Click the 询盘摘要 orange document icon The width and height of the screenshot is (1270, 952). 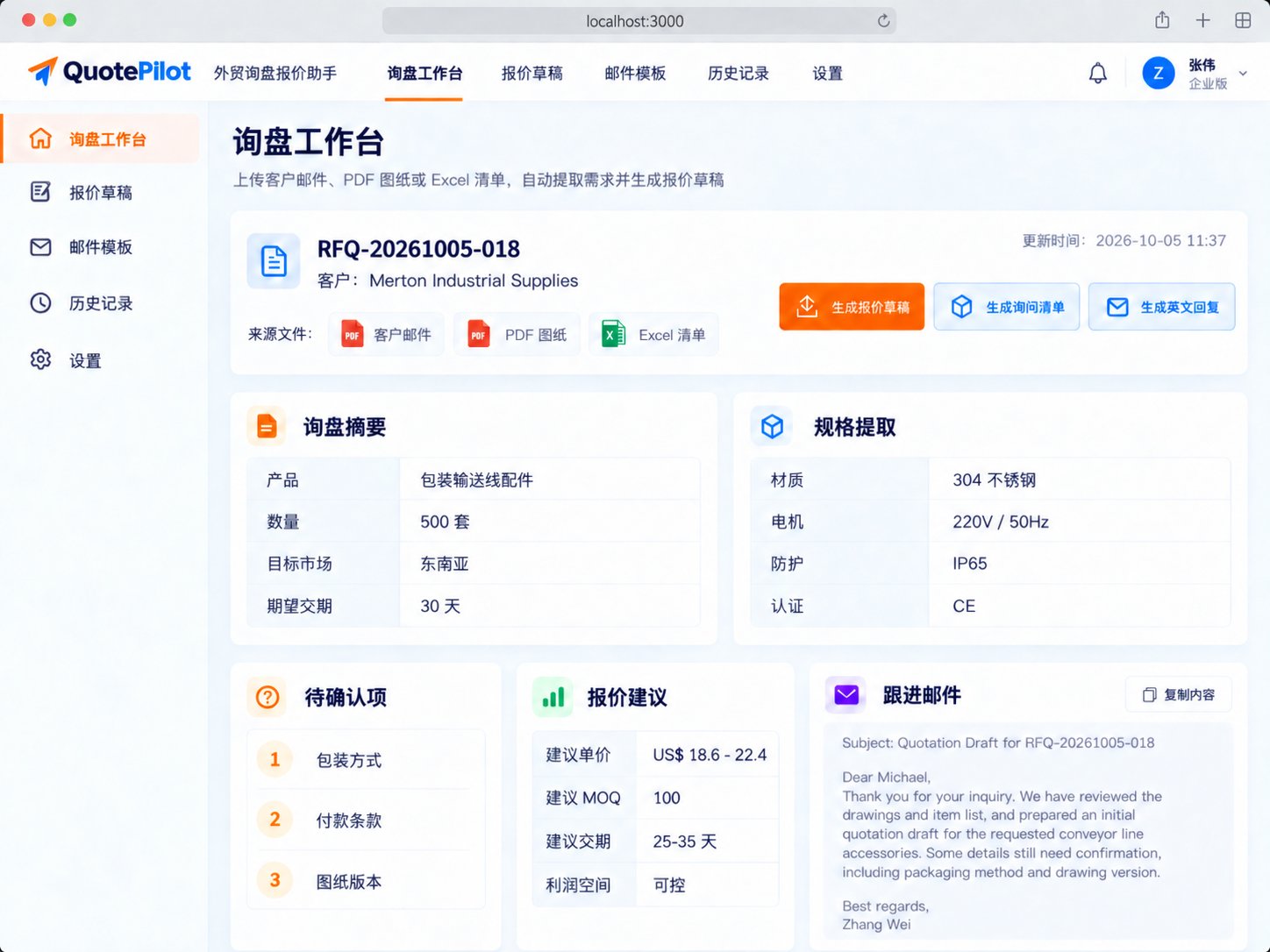point(267,426)
